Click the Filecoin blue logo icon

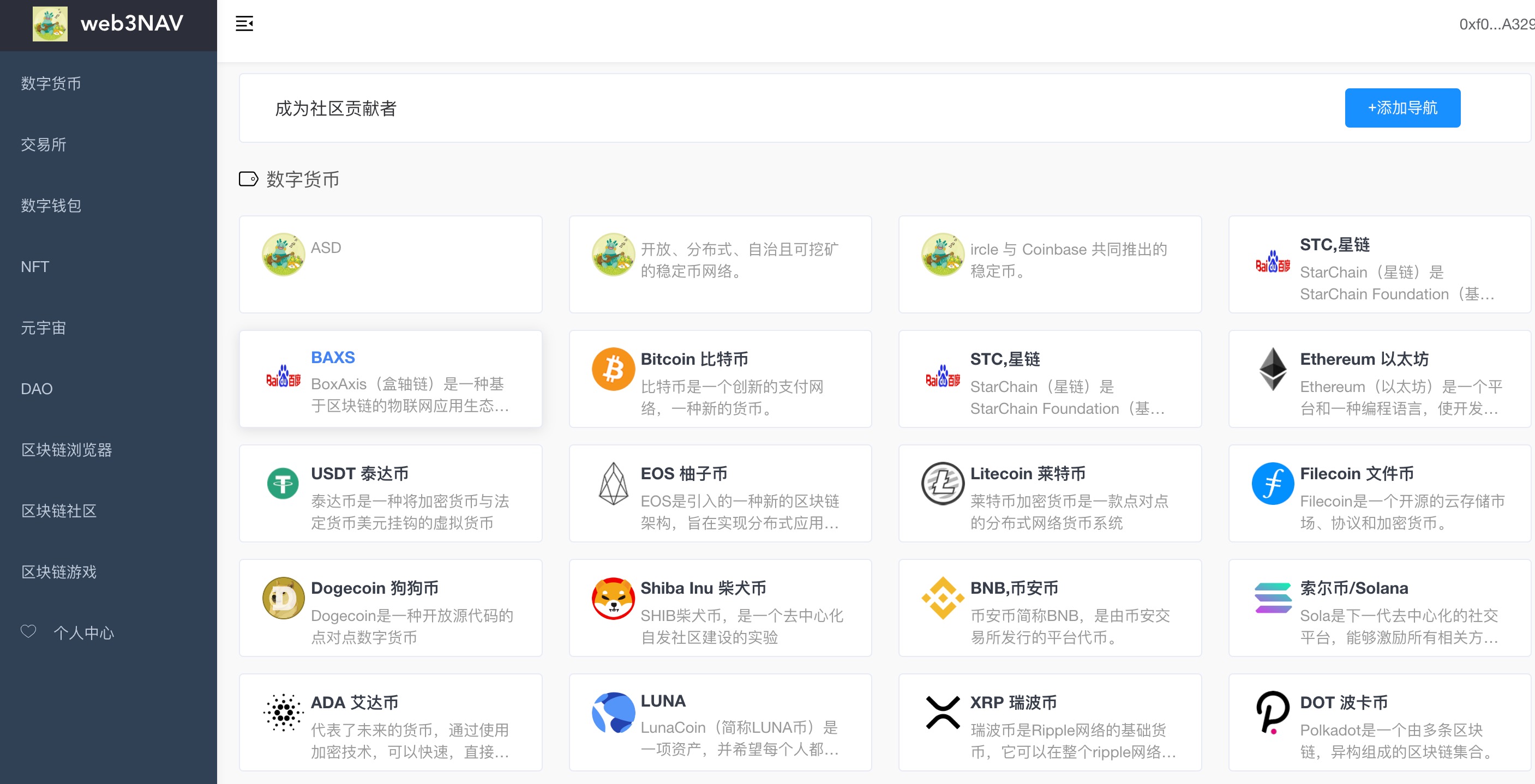(1272, 483)
